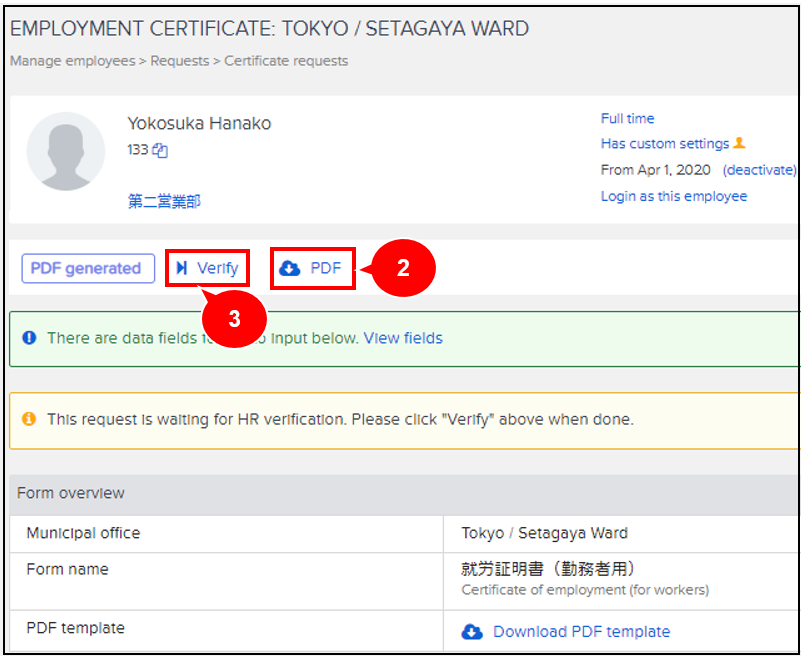Click the deactivate link beside the start date

pyautogui.click(x=759, y=170)
